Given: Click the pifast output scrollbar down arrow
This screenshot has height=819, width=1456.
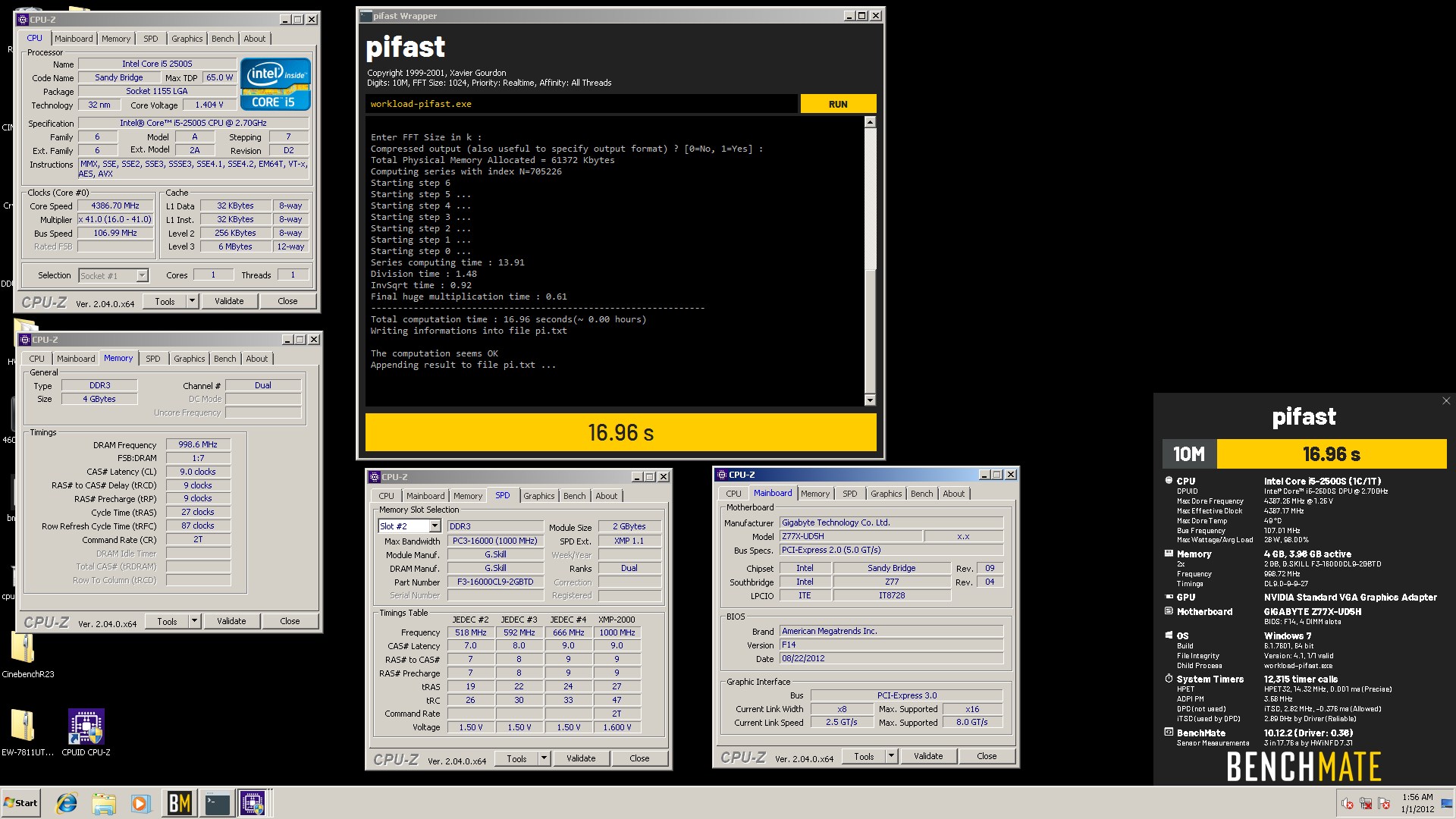Looking at the screenshot, I should [x=870, y=400].
